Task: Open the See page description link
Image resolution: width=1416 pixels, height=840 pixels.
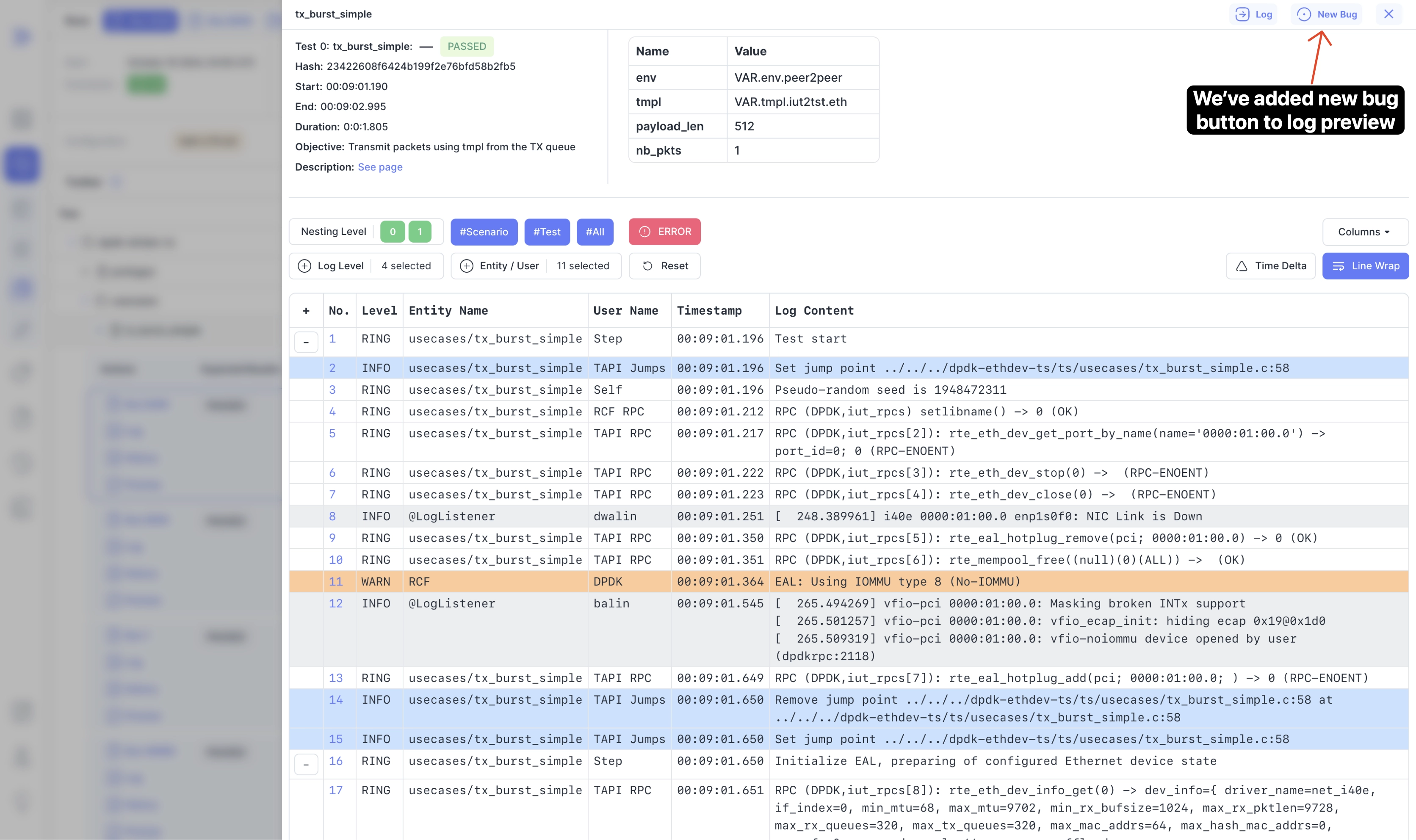Action: click(380, 167)
